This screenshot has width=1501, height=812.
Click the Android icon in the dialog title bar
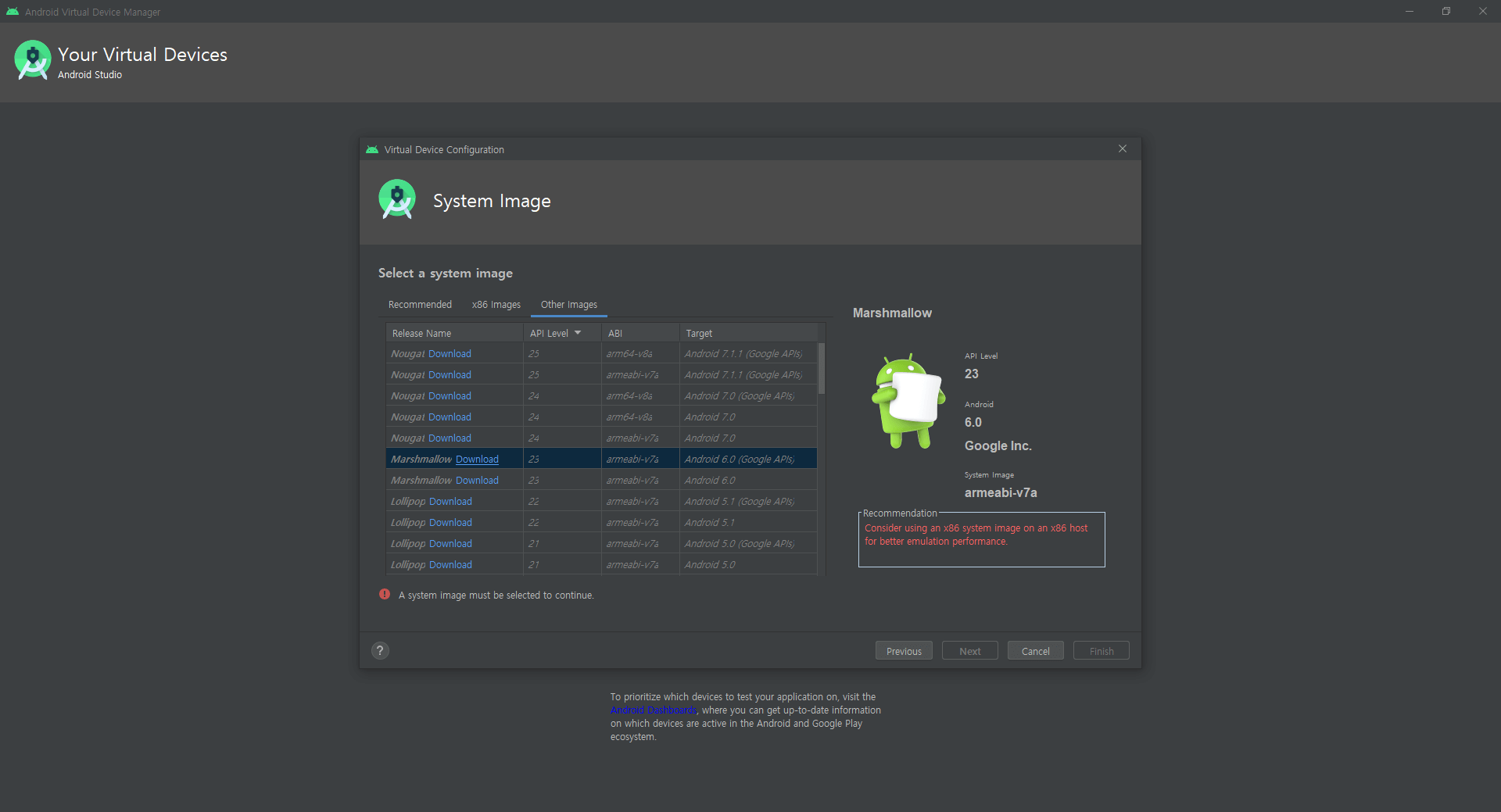tap(372, 149)
